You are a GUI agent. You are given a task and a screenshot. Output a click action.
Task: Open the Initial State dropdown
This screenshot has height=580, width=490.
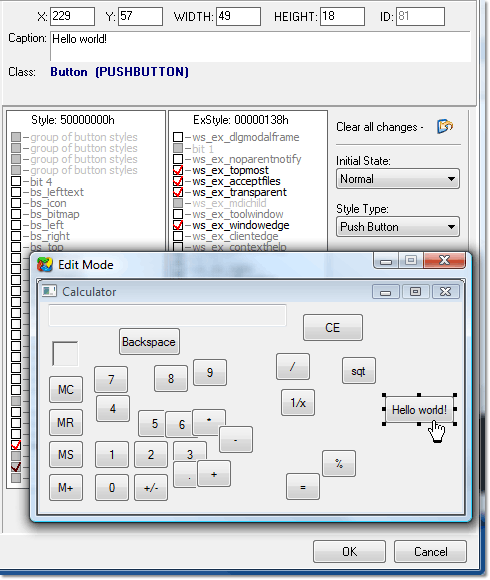tap(398, 179)
